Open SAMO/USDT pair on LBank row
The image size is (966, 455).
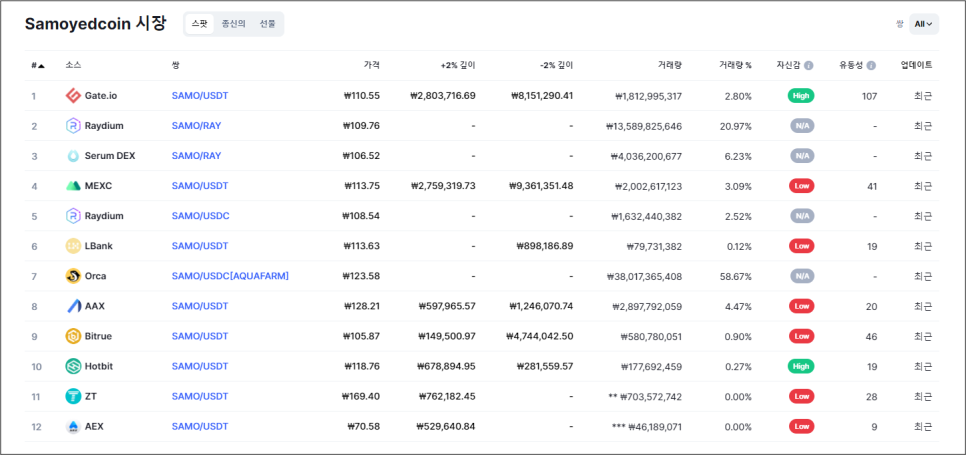tap(200, 246)
